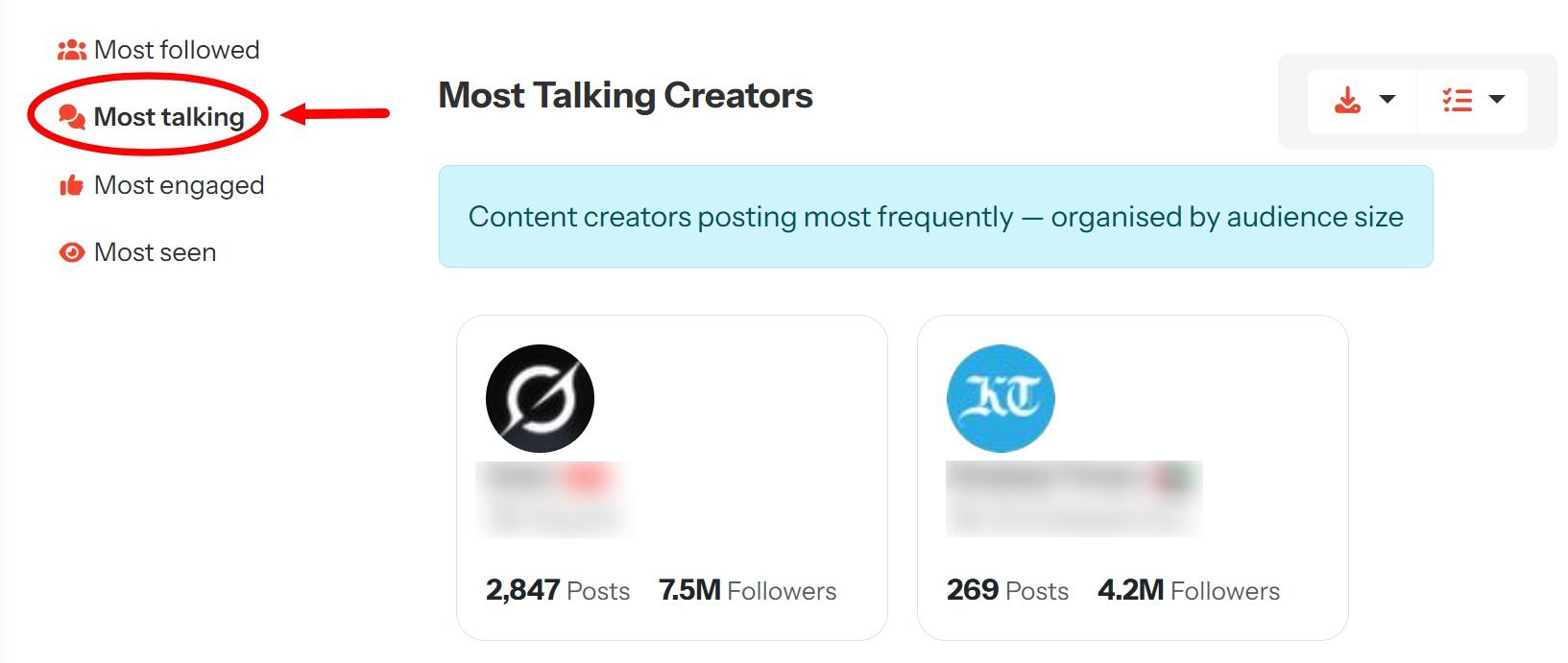Switch to the Most seen section

(156, 252)
